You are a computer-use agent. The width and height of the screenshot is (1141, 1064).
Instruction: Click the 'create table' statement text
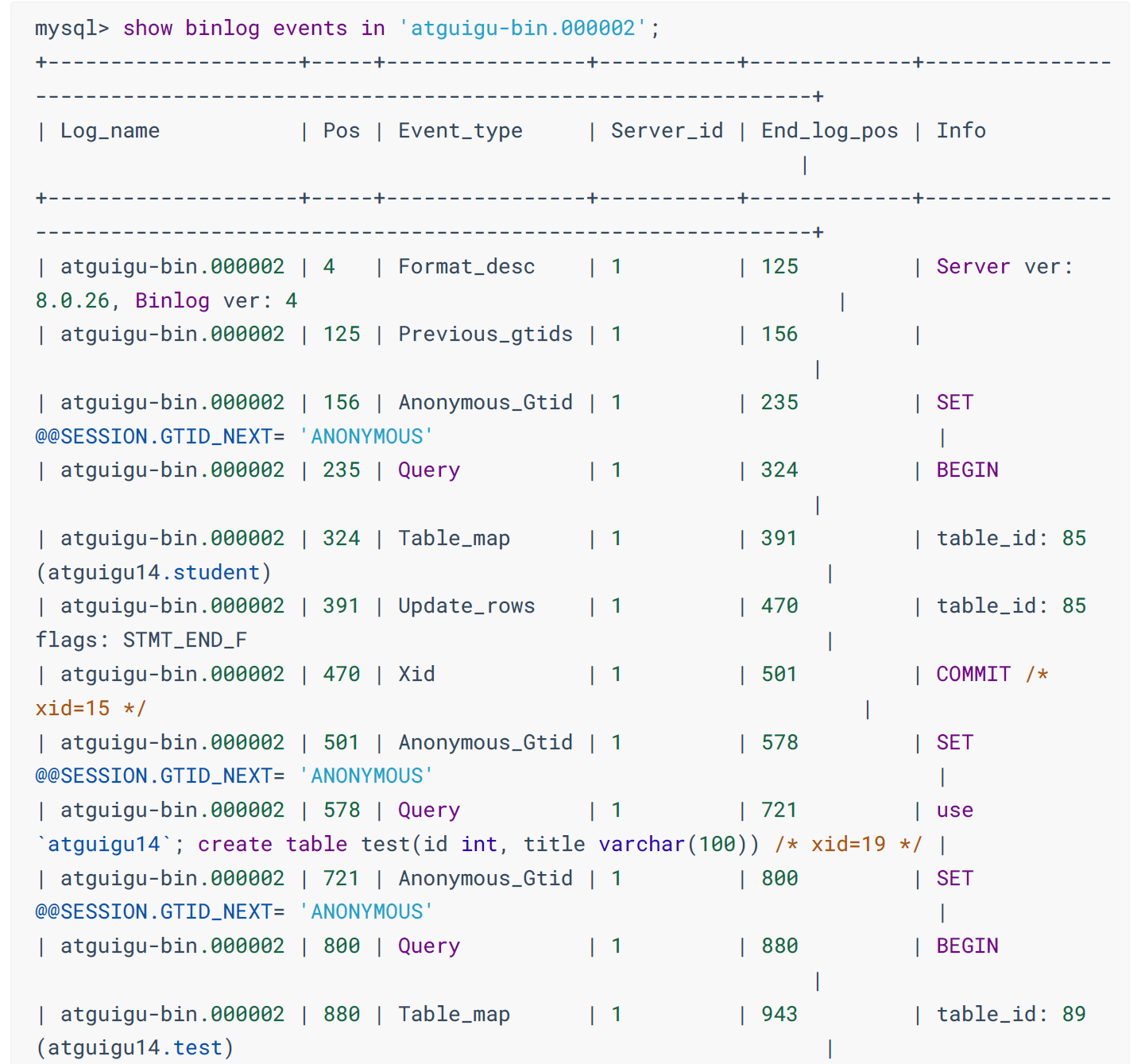[x=273, y=845]
